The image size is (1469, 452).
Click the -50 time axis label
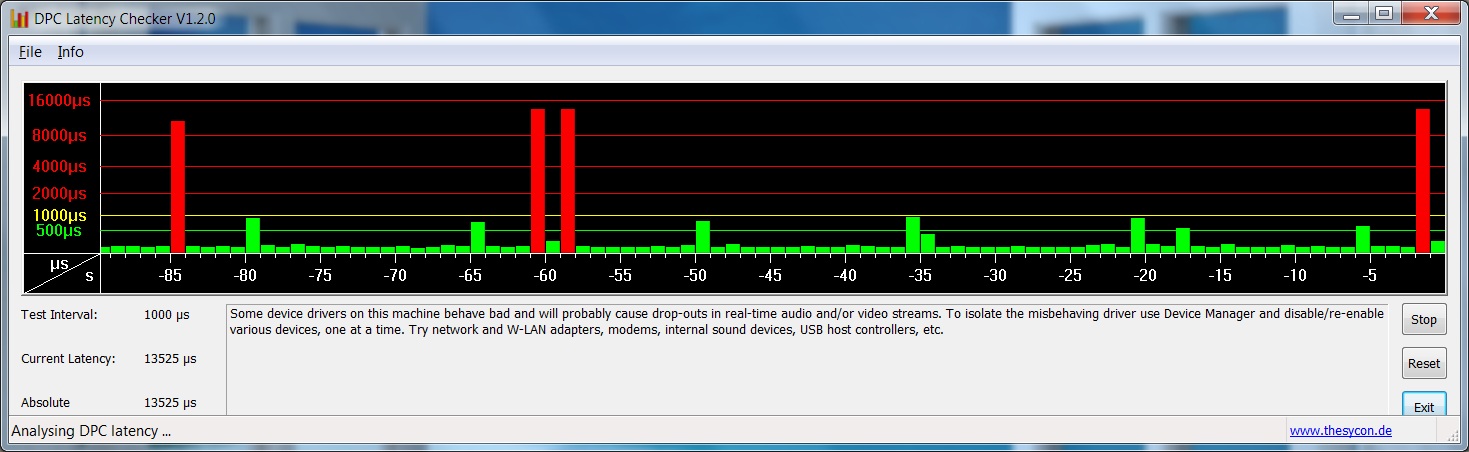tap(695, 275)
